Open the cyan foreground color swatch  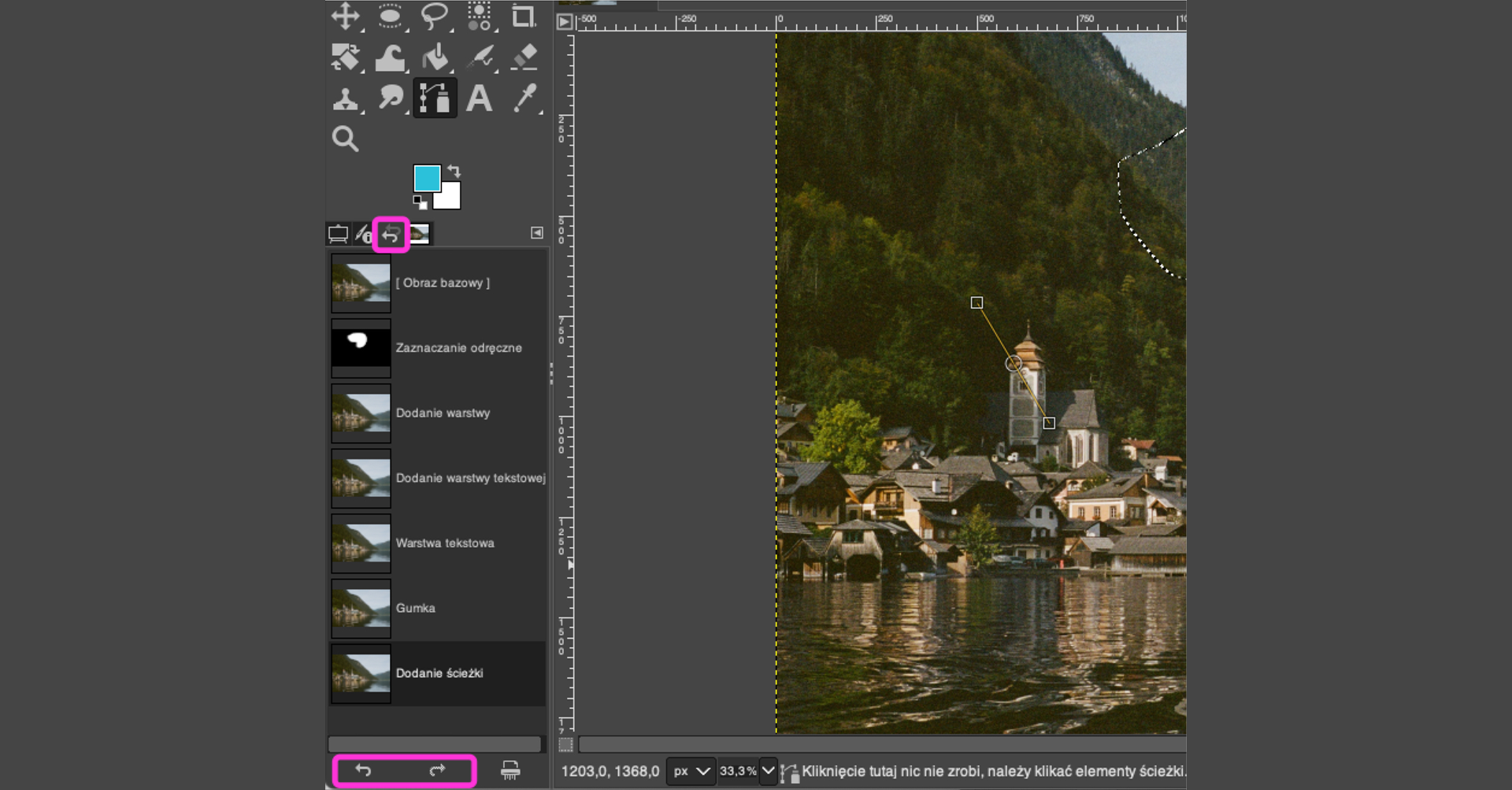click(x=426, y=178)
